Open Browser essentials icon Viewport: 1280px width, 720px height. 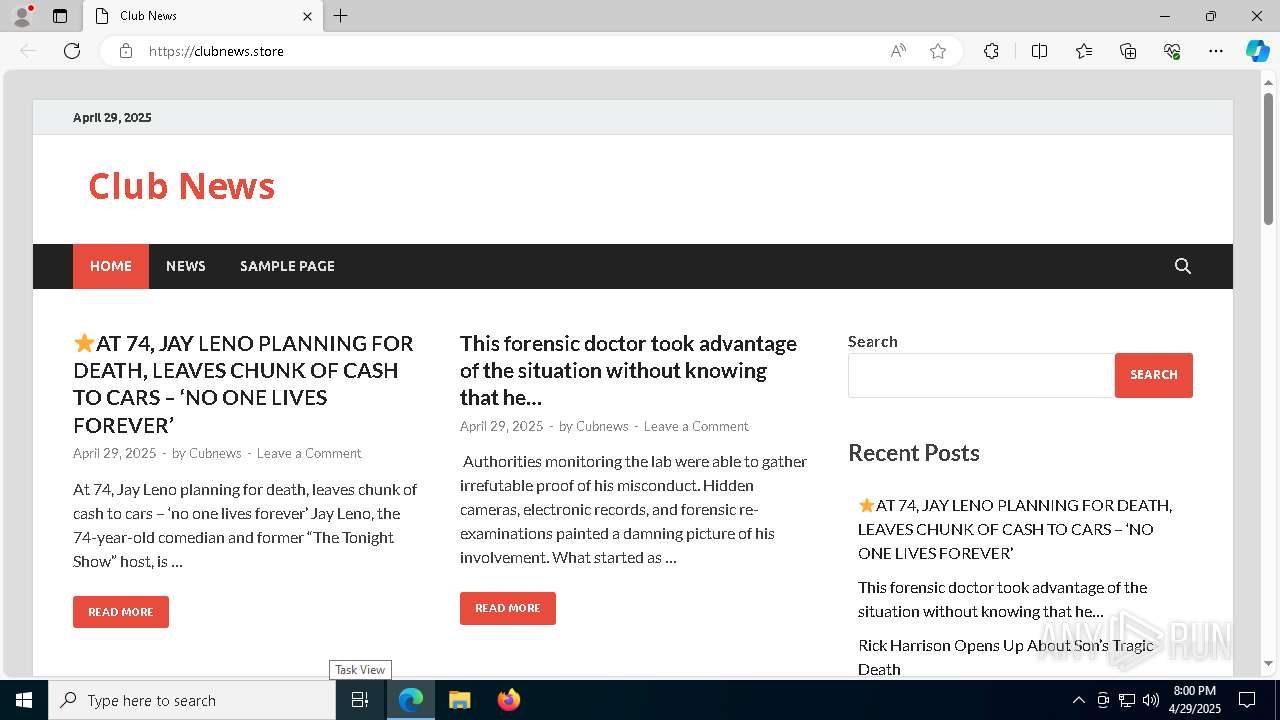tap(1172, 51)
